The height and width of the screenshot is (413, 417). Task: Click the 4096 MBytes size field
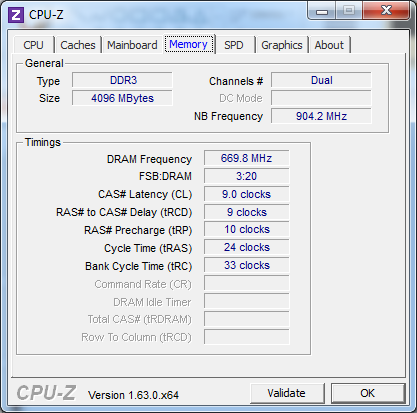122,98
